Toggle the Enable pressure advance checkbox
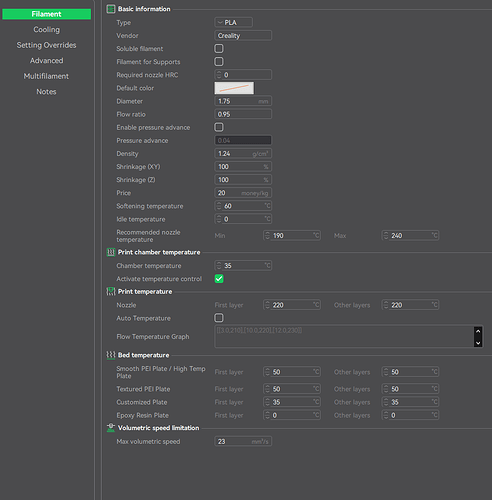Image resolution: width=492 pixels, height=500 pixels. point(219,127)
